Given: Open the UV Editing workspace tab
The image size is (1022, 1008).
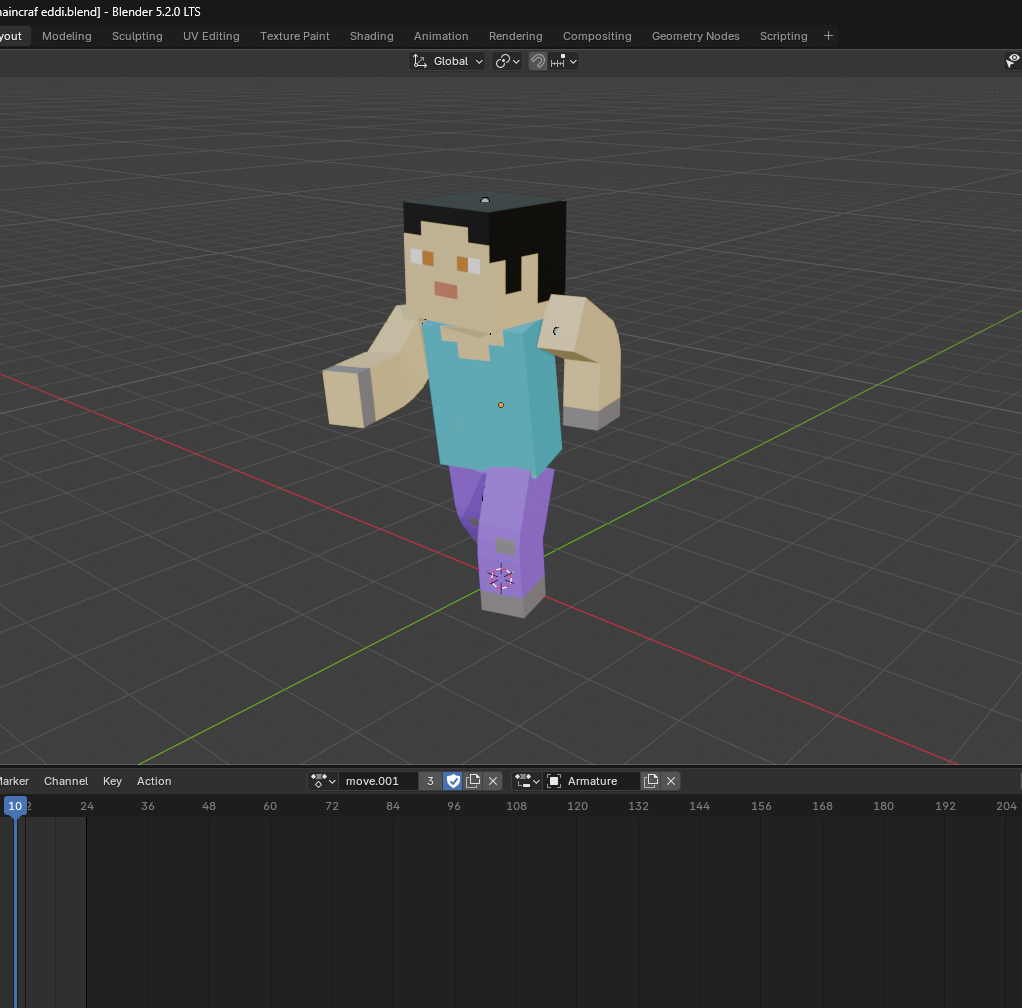Looking at the screenshot, I should 211,36.
